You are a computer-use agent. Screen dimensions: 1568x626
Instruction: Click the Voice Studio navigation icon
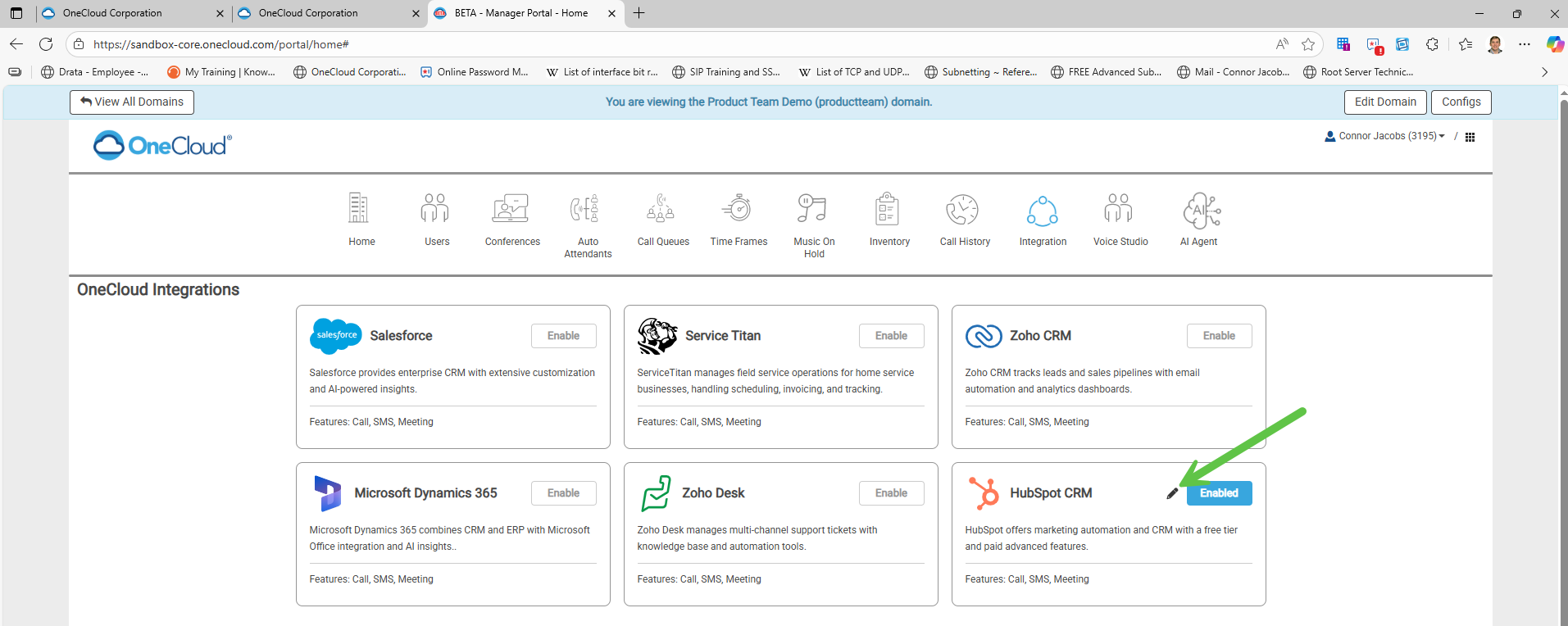pyautogui.click(x=1120, y=210)
